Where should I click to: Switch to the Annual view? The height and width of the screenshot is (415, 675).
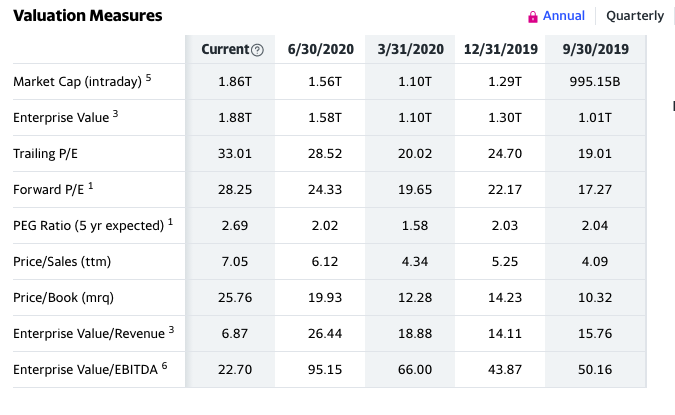point(564,16)
